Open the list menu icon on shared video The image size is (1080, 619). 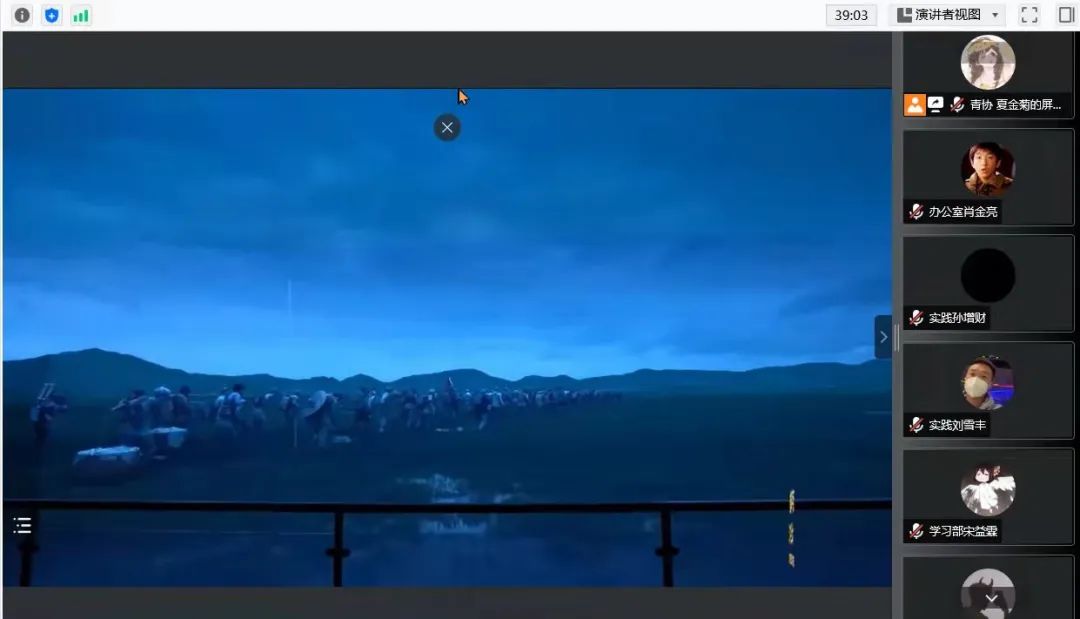pyautogui.click(x=22, y=525)
